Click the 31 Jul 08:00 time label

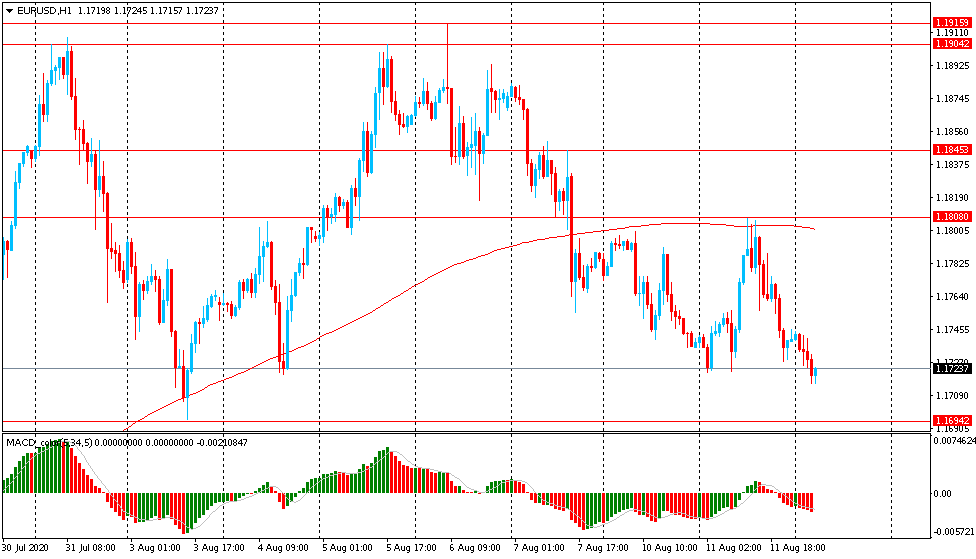(x=91, y=548)
